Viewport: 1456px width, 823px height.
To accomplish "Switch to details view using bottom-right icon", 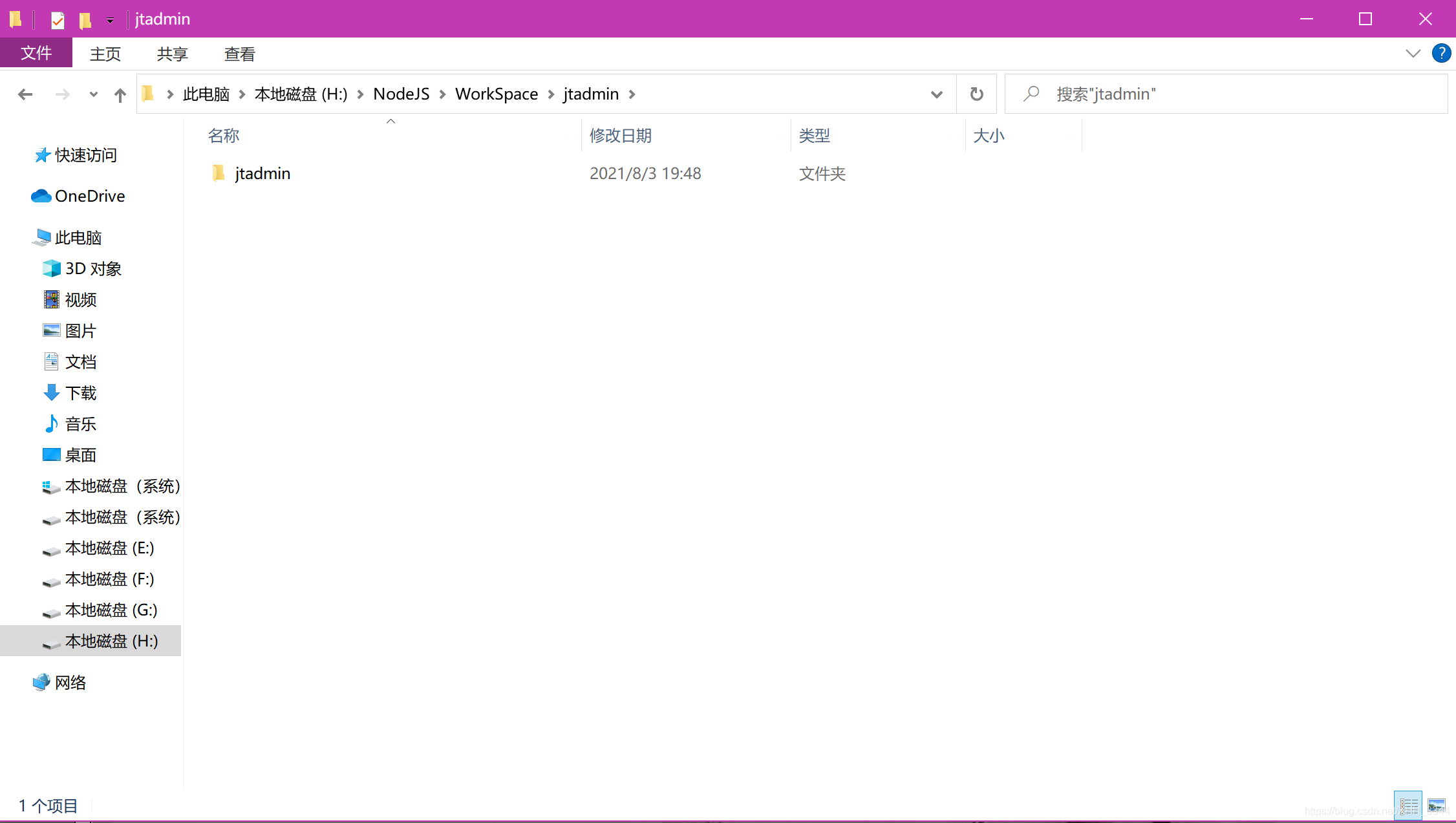I will (x=1408, y=806).
